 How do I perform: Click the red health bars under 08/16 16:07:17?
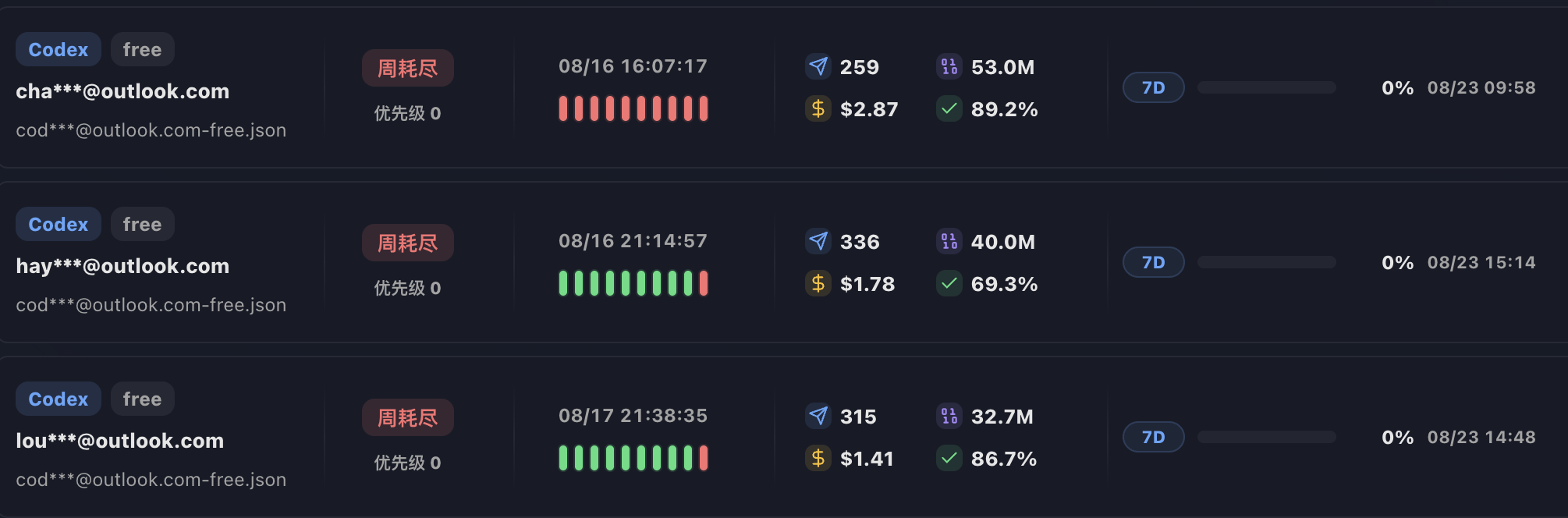(x=633, y=108)
